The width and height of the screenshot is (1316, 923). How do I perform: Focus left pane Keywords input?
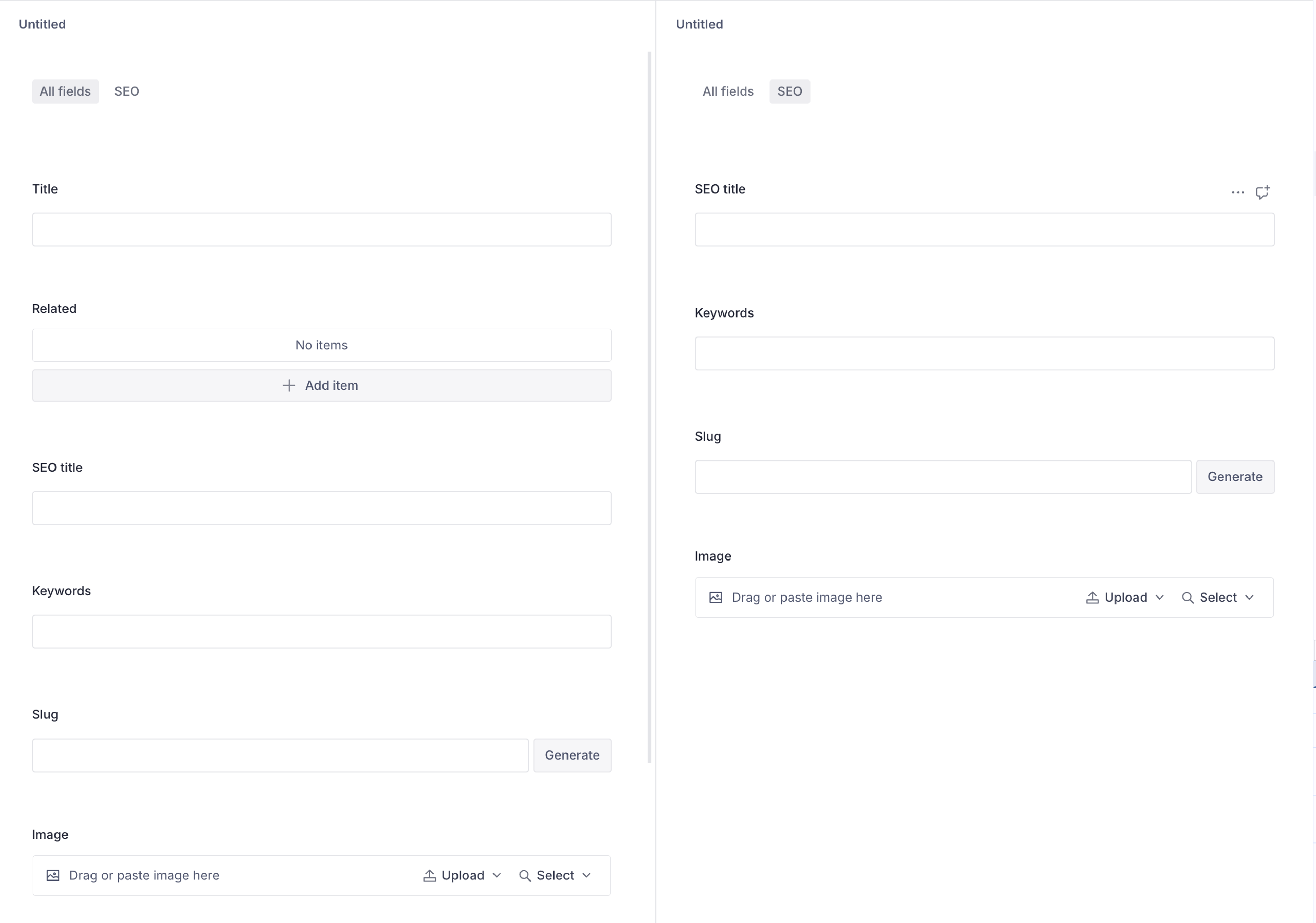321,632
